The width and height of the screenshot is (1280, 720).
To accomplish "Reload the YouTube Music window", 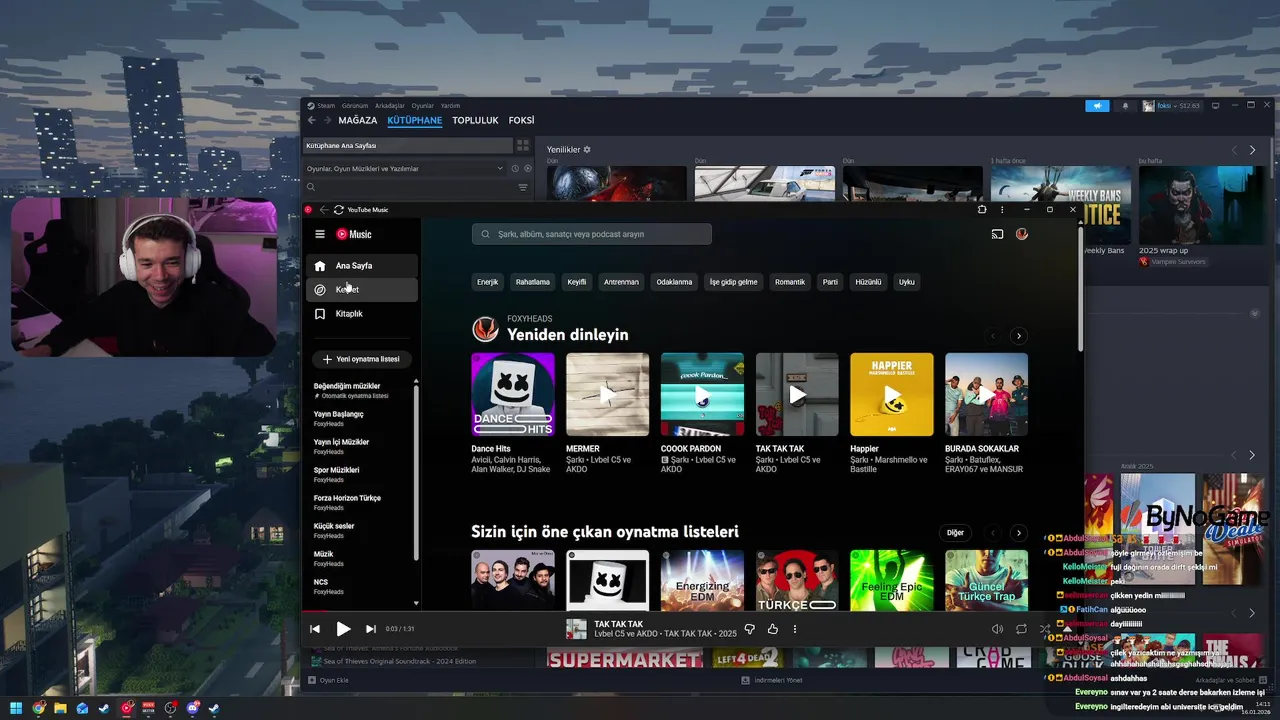I will click(339, 210).
